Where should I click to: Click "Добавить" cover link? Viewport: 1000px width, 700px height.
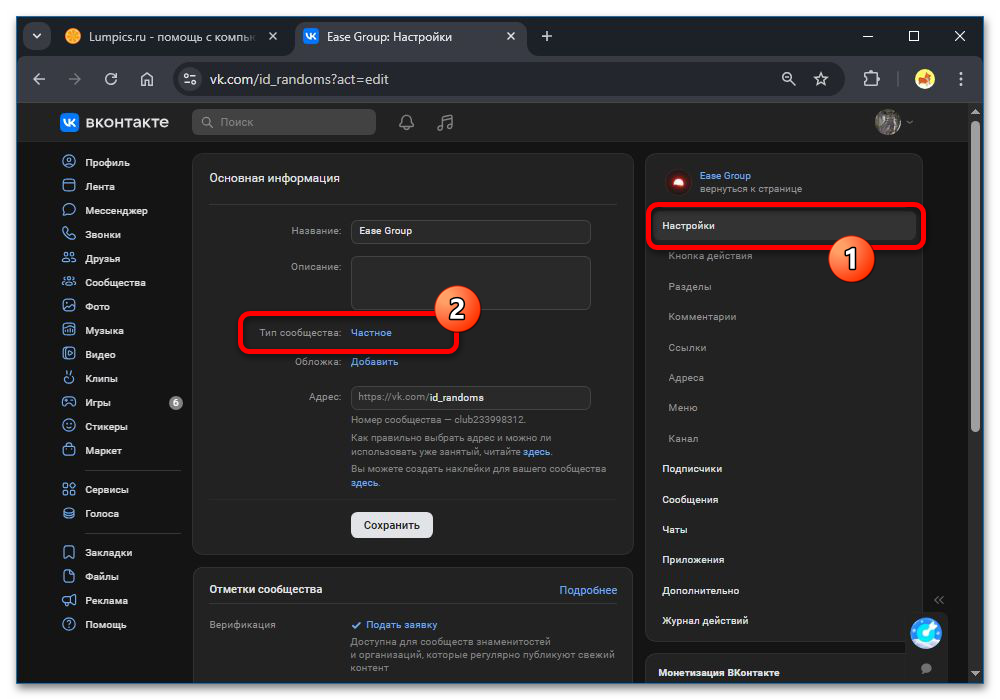click(x=374, y=362)
